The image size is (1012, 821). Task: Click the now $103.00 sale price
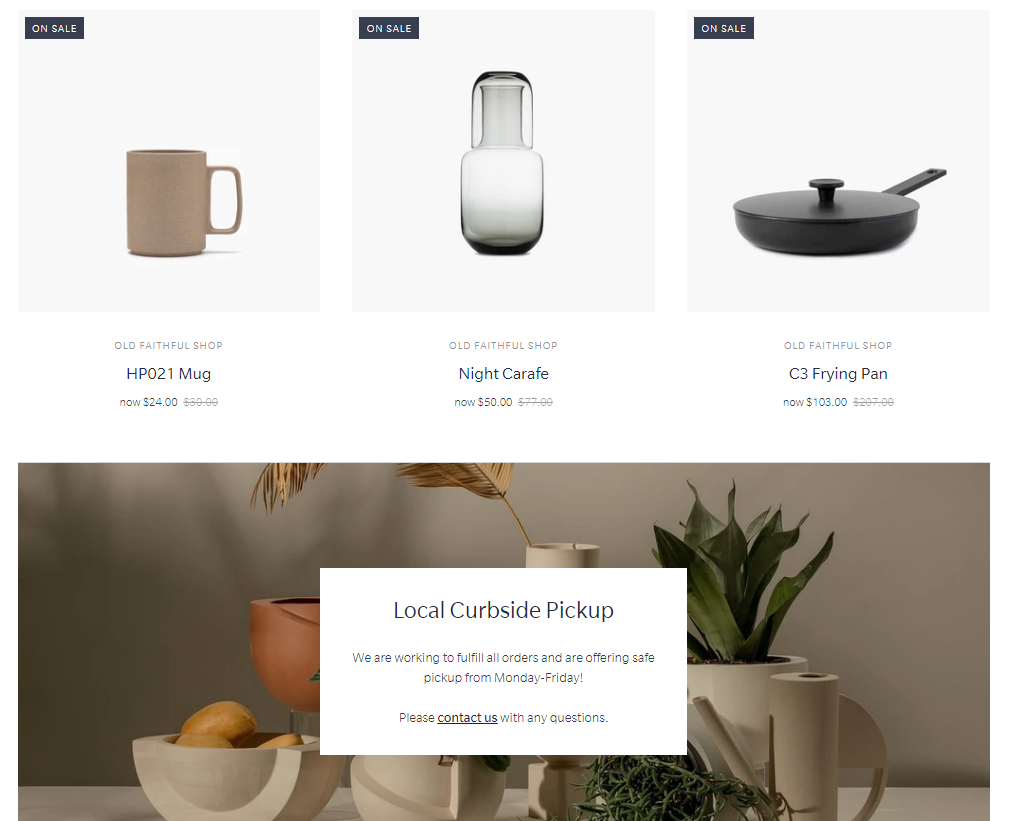coord(815,402)
